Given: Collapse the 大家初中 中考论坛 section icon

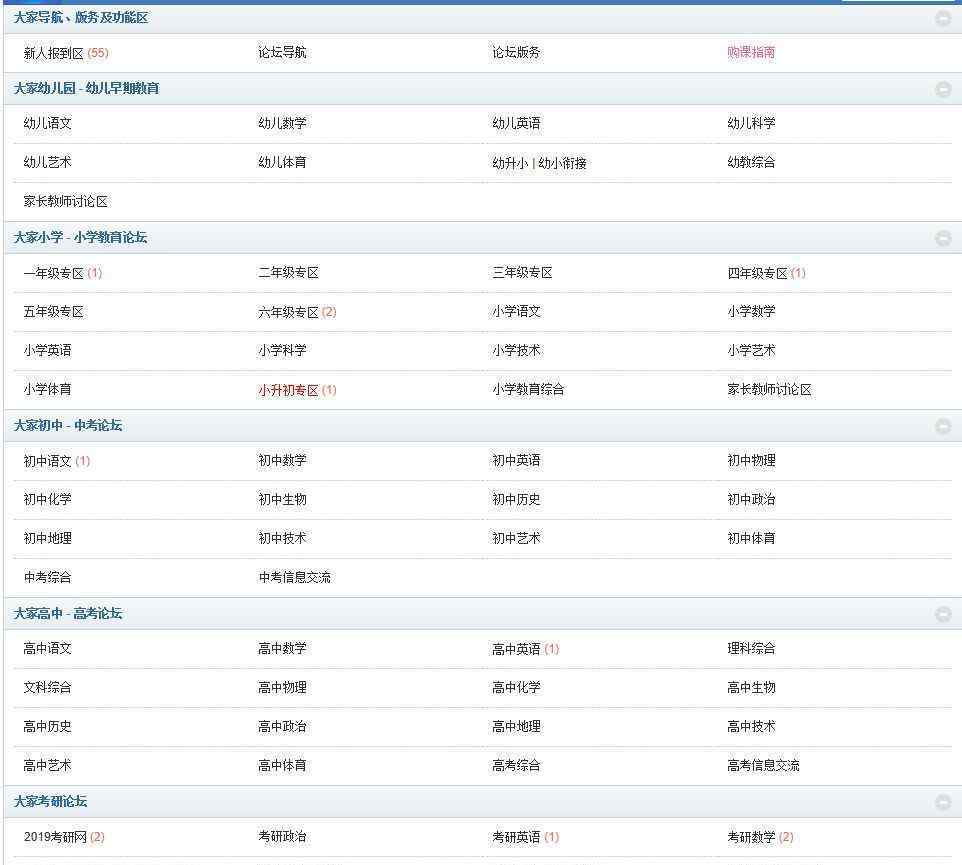Looking at the screenshot, I should (942, 426).
